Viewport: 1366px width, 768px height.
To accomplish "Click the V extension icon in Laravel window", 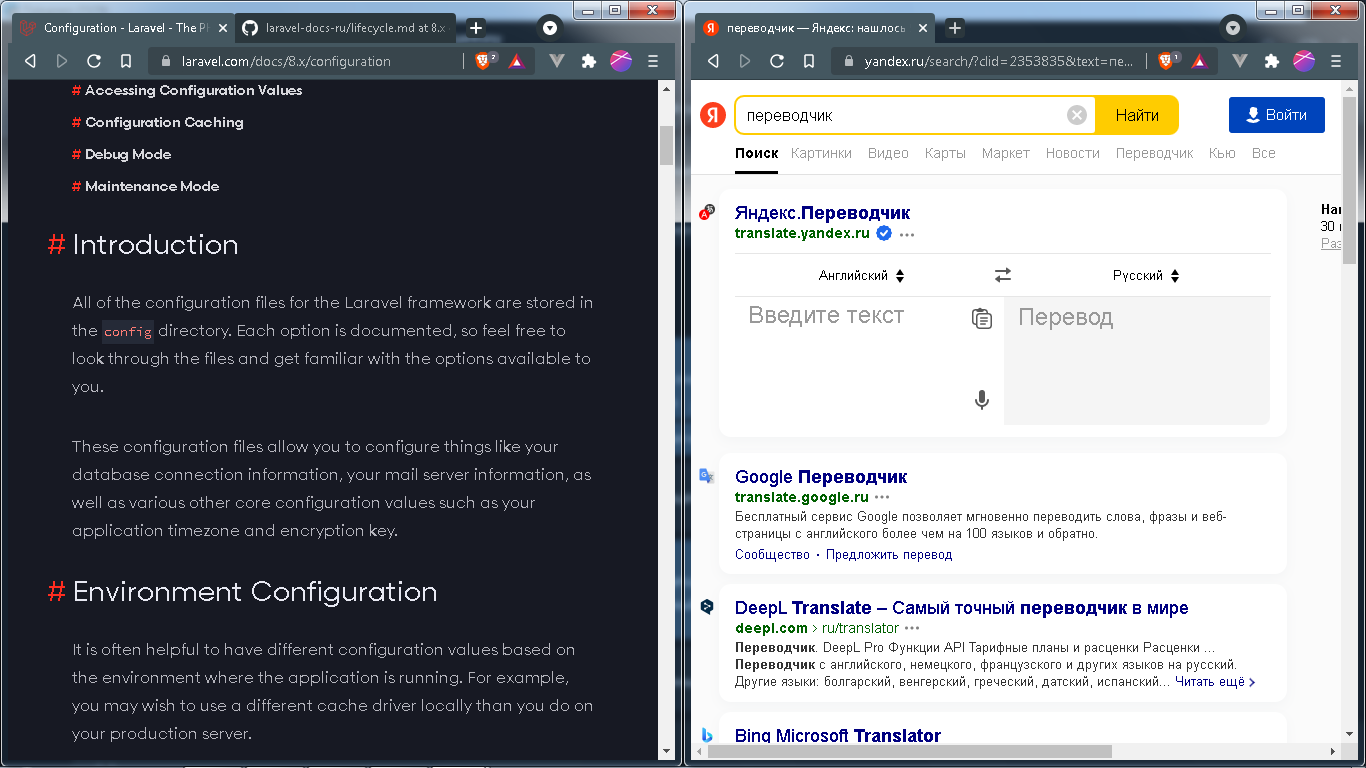I will pyautogui.click(x=558, y=61).
